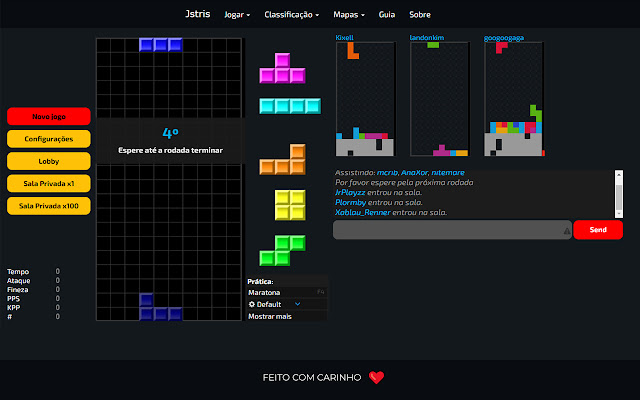This screenshot has height=400, width=640.
Task: Open Plormby profile in chat
Action: click(351, 202)
